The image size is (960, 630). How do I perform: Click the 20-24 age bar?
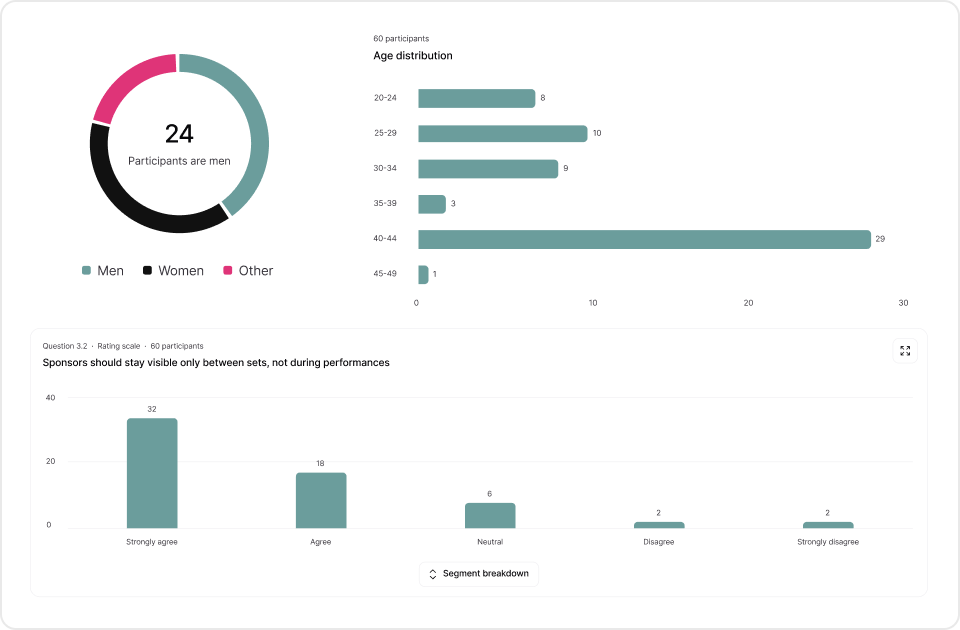[477, 98]
